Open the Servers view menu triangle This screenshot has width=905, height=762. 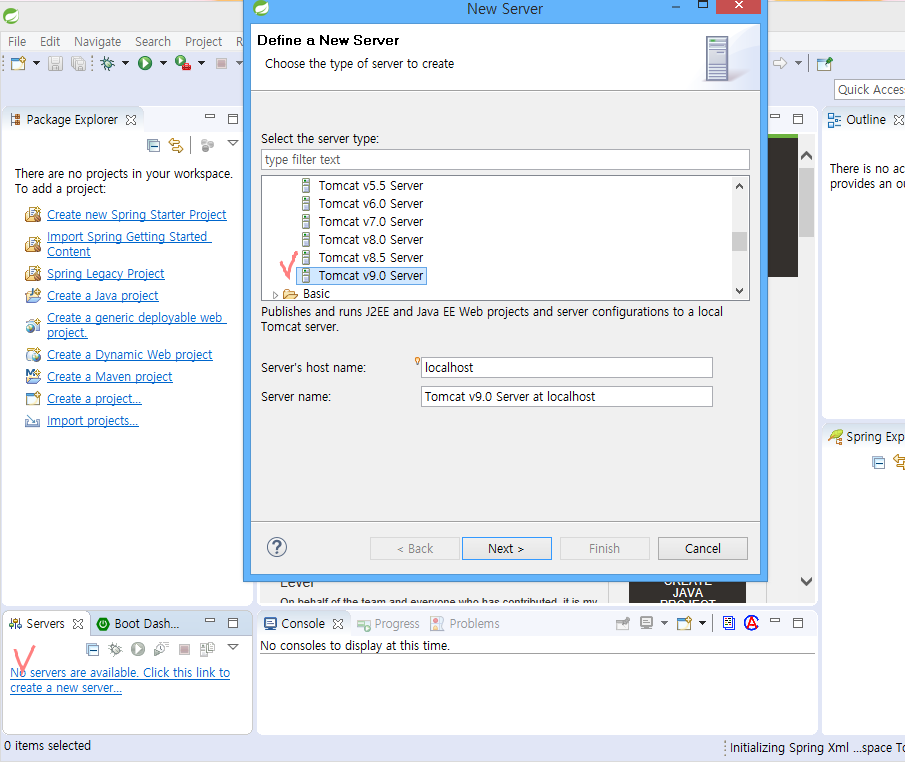click(233, 647)
